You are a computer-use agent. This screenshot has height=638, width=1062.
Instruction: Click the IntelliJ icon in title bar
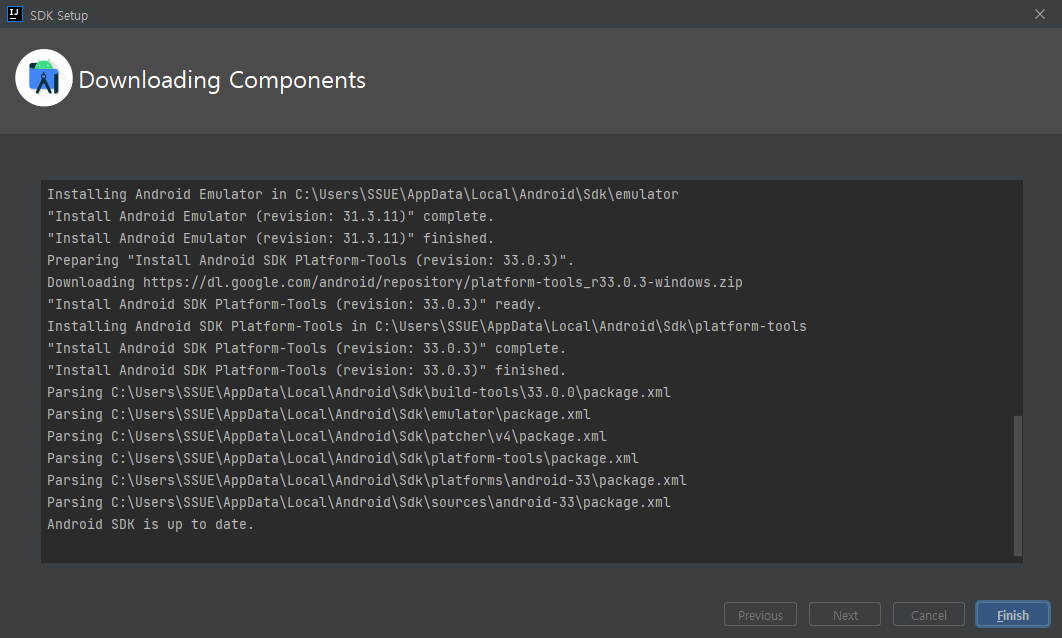tap(14, 14)
